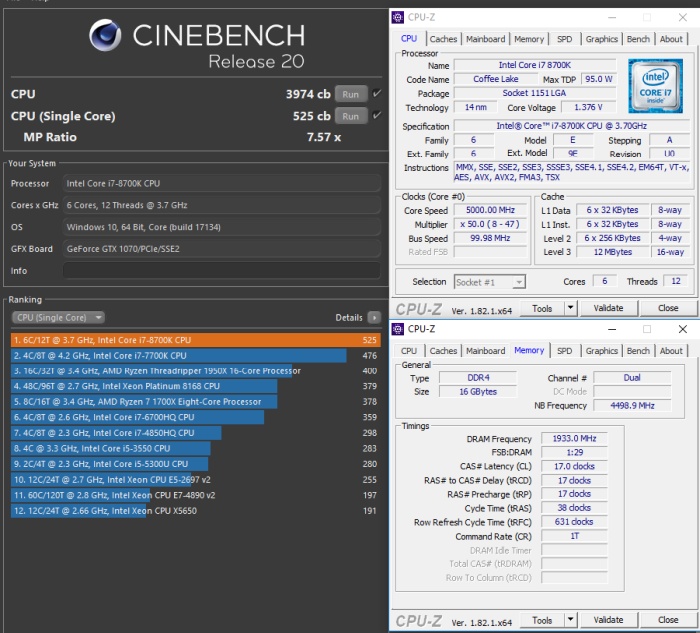
Task: Open Graphics tab in lower CPU-Z
Action: [601, 350]
